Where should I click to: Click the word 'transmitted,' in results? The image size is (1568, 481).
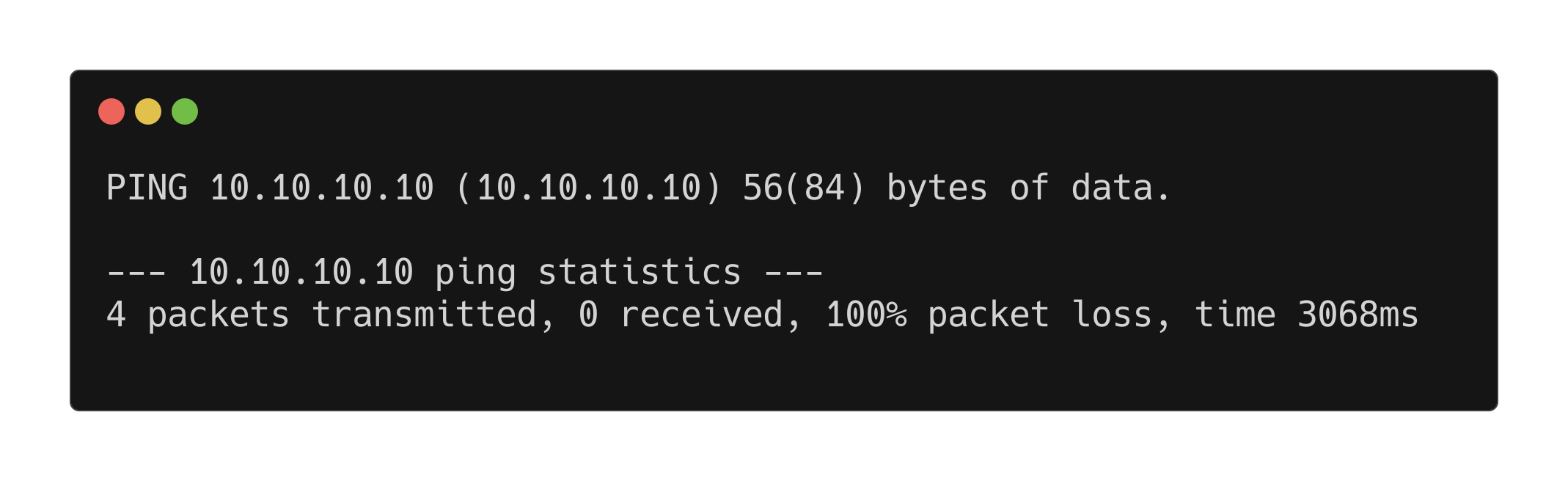coord(433,315)
